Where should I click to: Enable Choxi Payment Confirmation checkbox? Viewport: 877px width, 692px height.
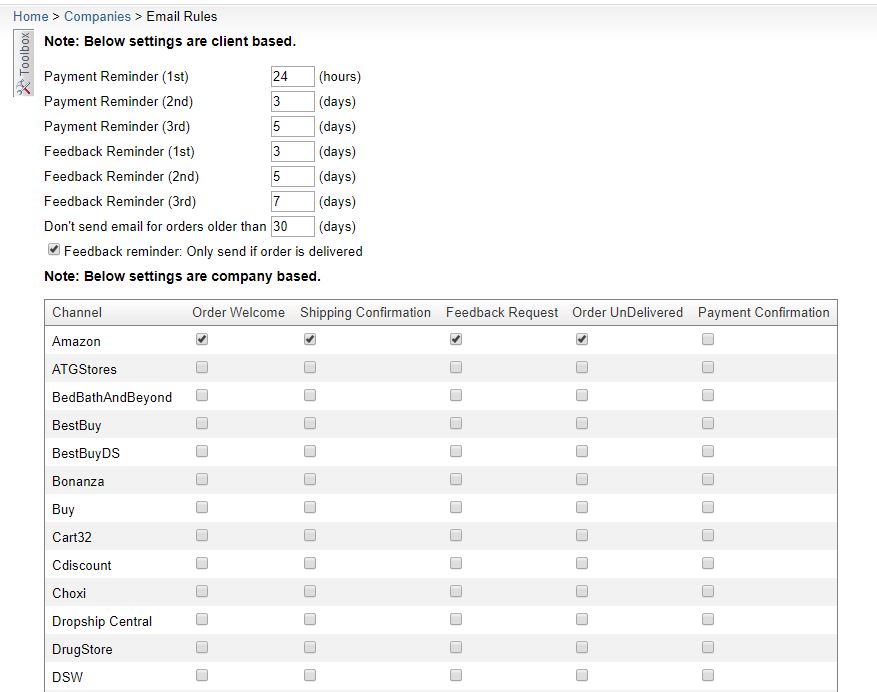(708, 591)
